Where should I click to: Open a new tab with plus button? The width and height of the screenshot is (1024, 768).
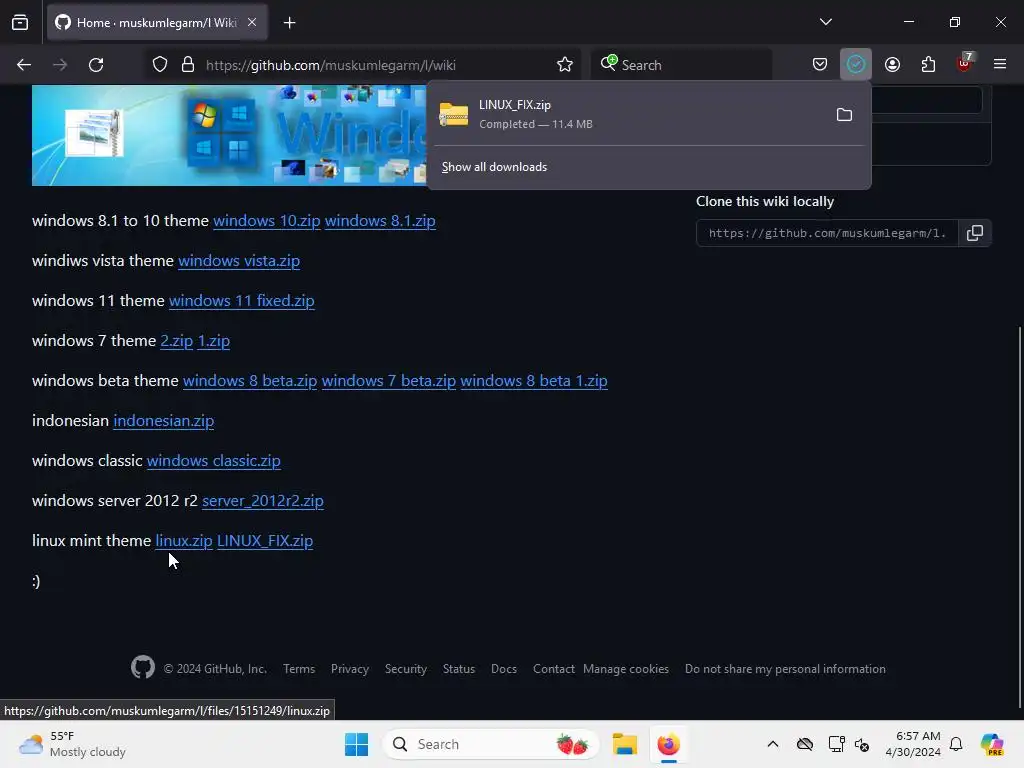[289, 23]
